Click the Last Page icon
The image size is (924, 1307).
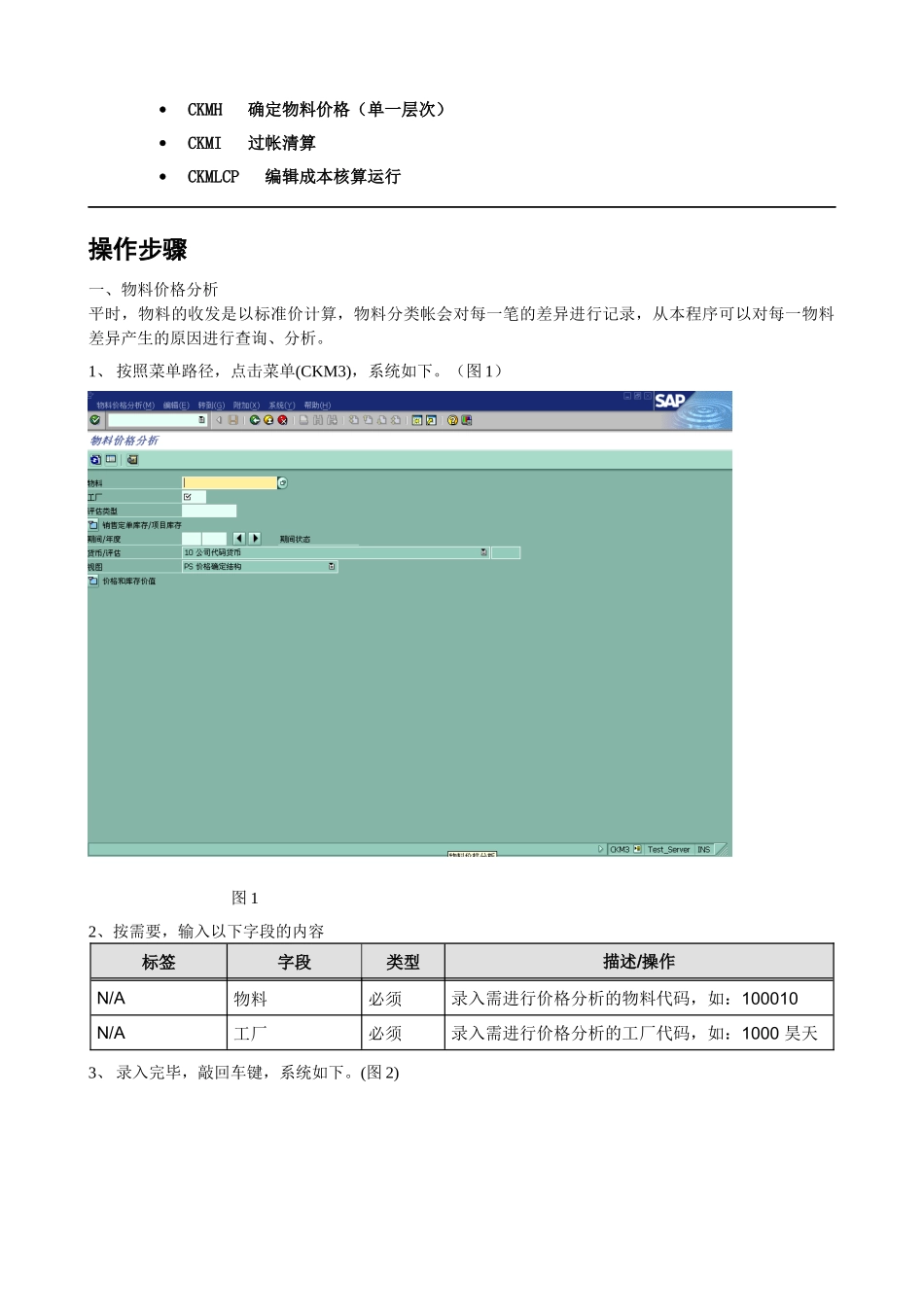(x=396, y=420)
